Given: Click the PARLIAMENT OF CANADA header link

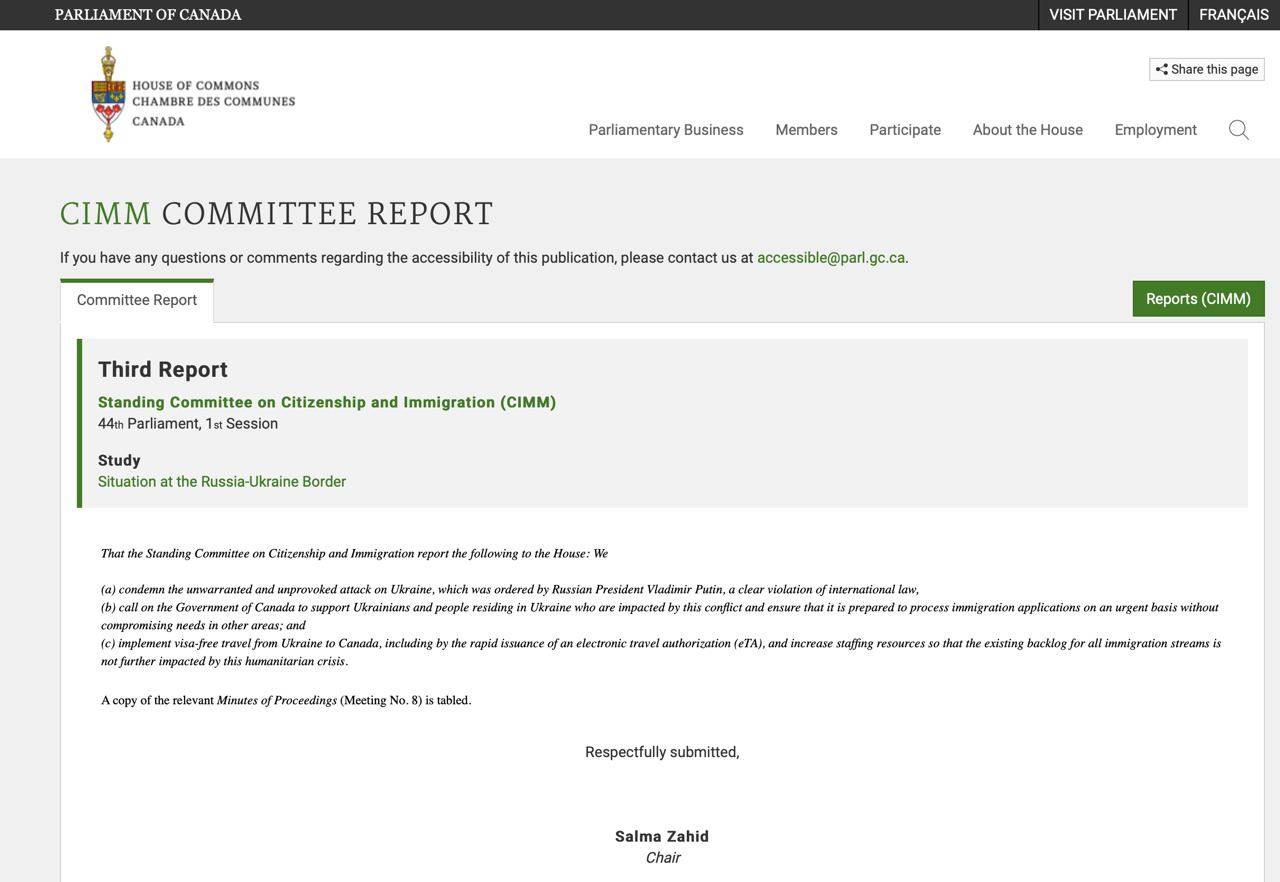Looking at the screenshot, I should tap(148, 15).
